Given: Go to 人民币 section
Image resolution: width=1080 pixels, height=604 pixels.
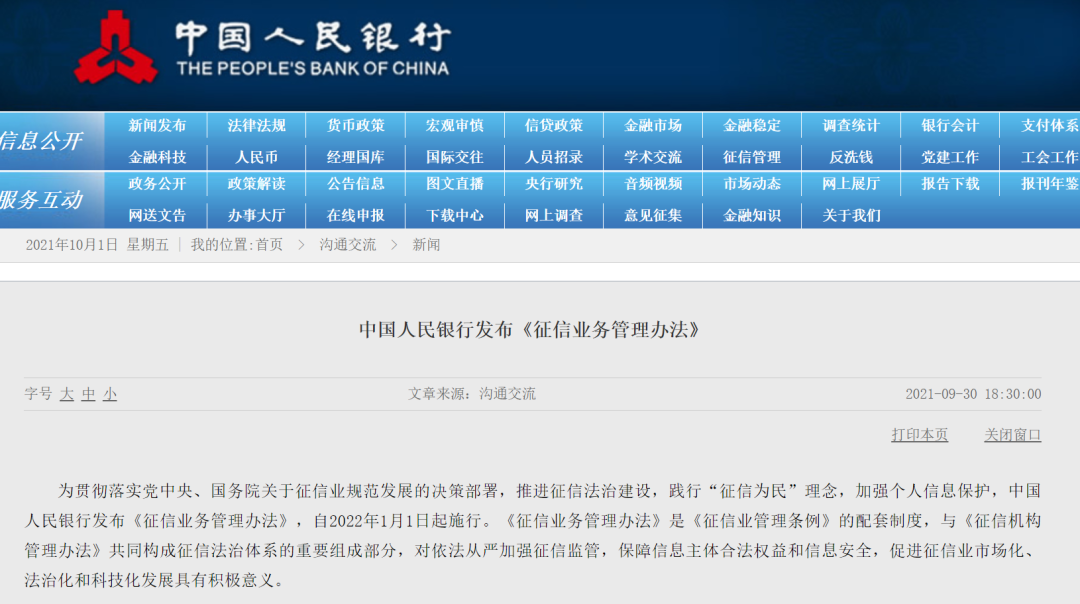Looking at the screenshot, I should [x=256, y=157].
